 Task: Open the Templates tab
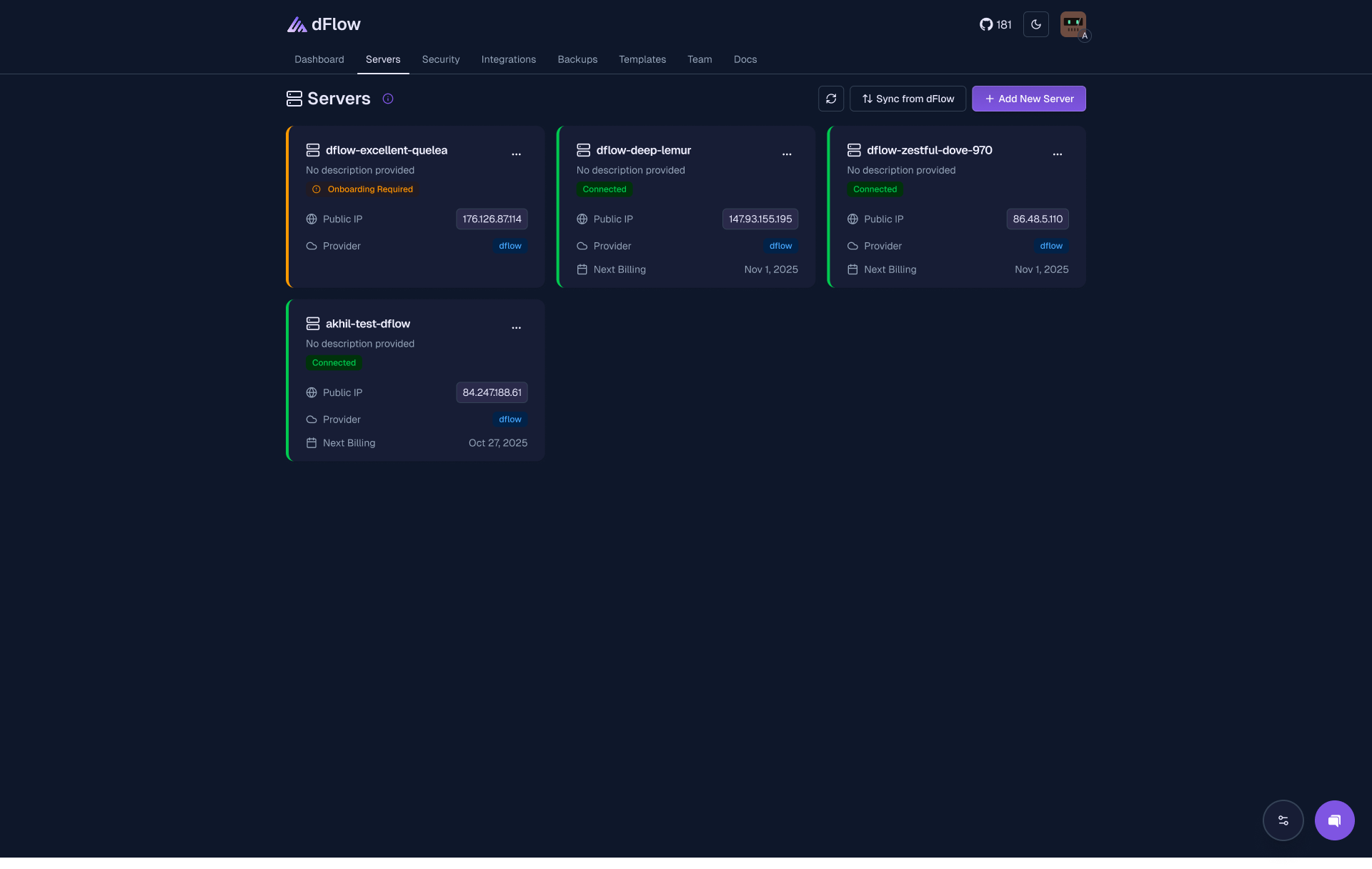[x=642, y=59]
